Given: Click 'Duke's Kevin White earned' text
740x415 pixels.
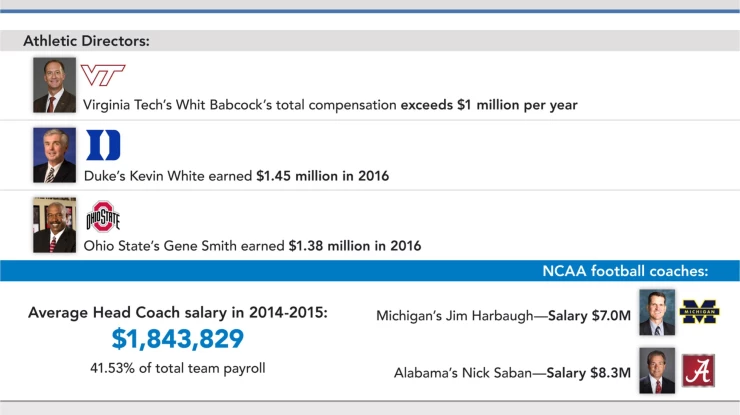Looking at the screenshot, I should coord(168,176).
